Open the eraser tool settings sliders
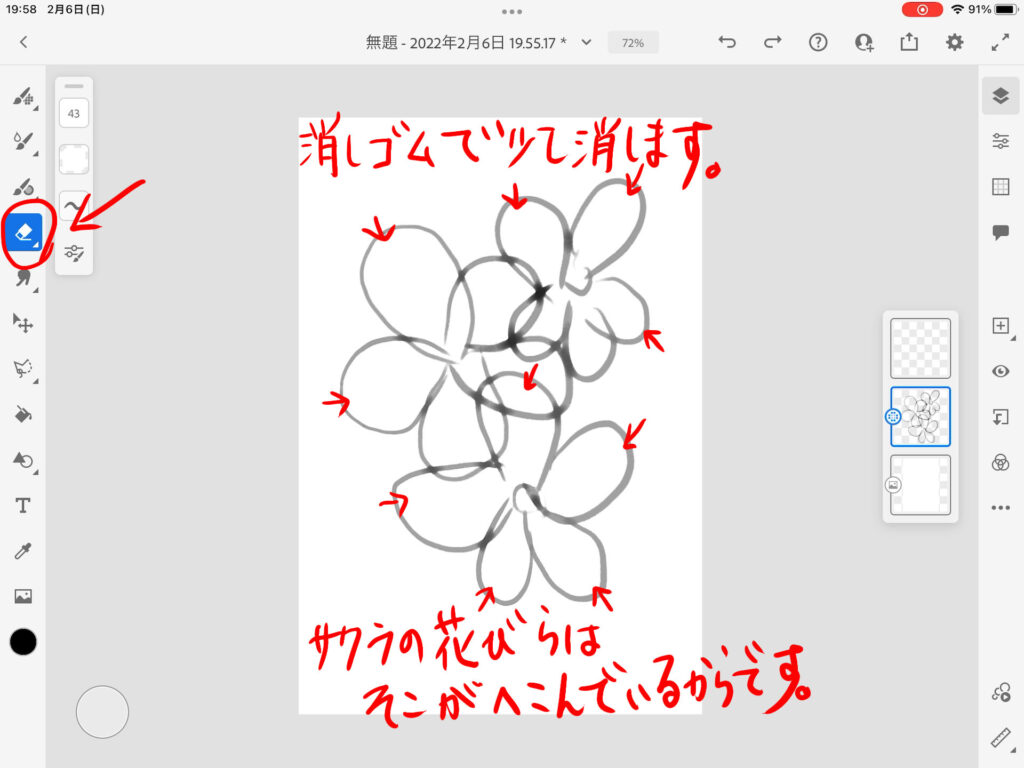Screen dimensions: 1024x768 [x=74, y=253]
